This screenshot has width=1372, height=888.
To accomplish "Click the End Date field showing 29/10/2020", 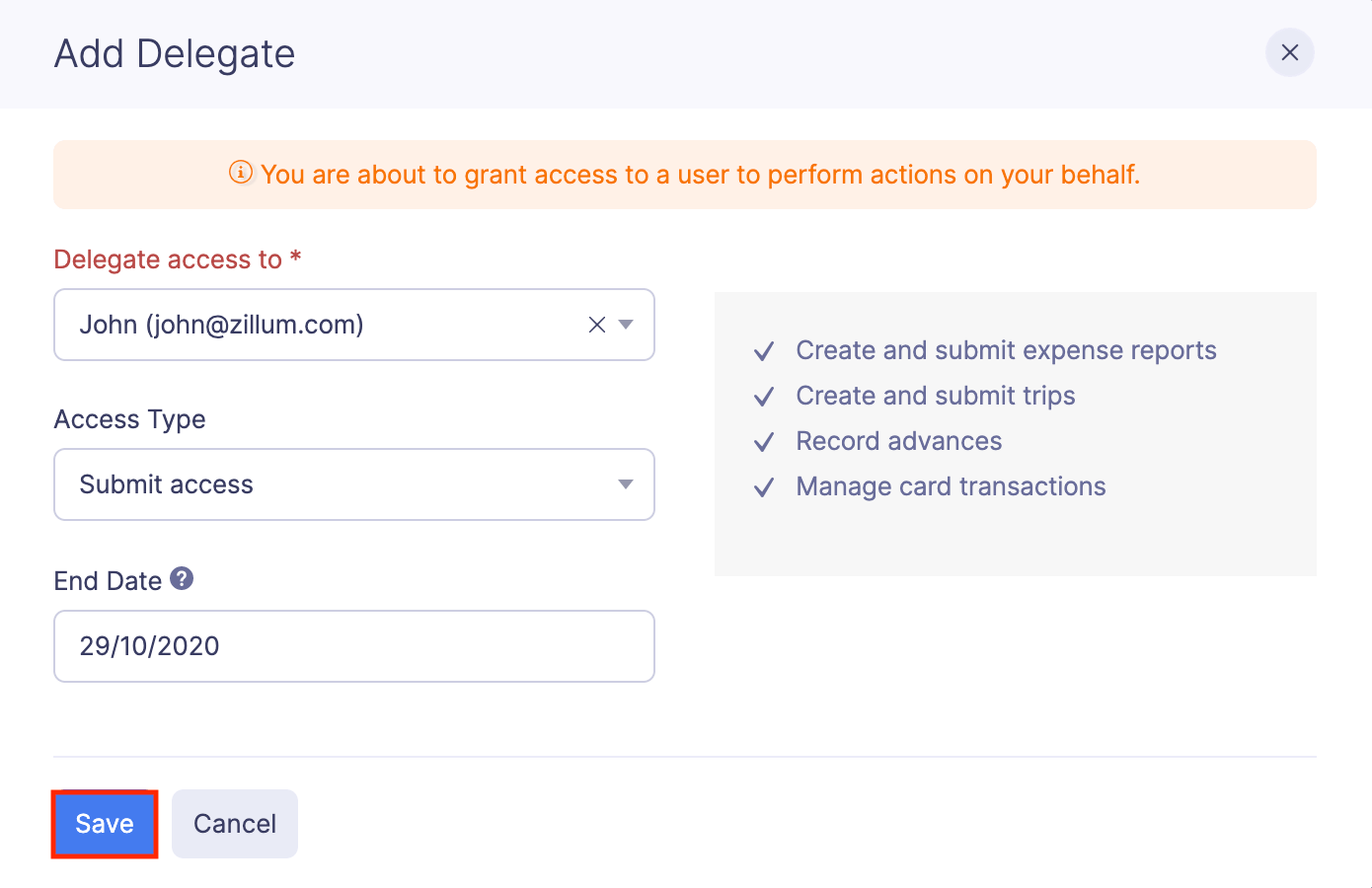I will pos(353,646).
